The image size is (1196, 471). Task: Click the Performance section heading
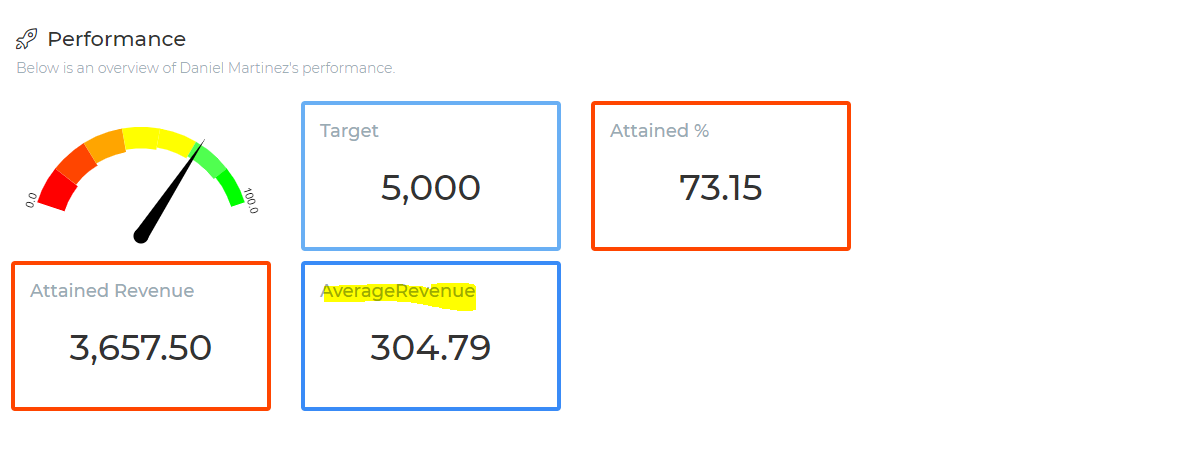(x=117, y=39)
